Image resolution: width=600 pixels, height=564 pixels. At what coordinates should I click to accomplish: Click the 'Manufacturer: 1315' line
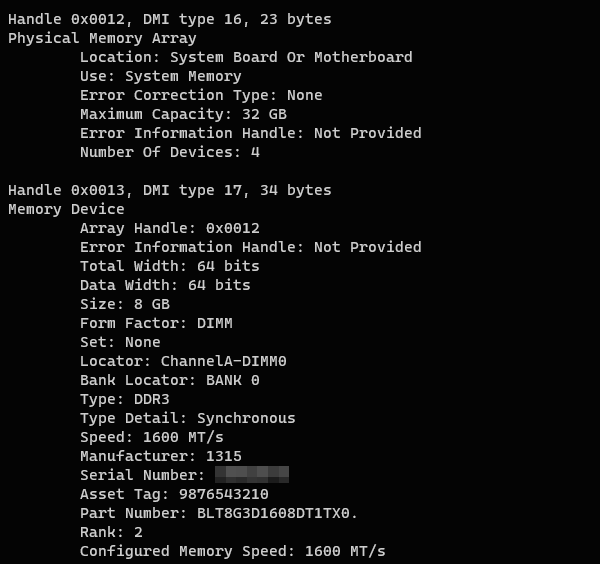[x=160, y=456]
